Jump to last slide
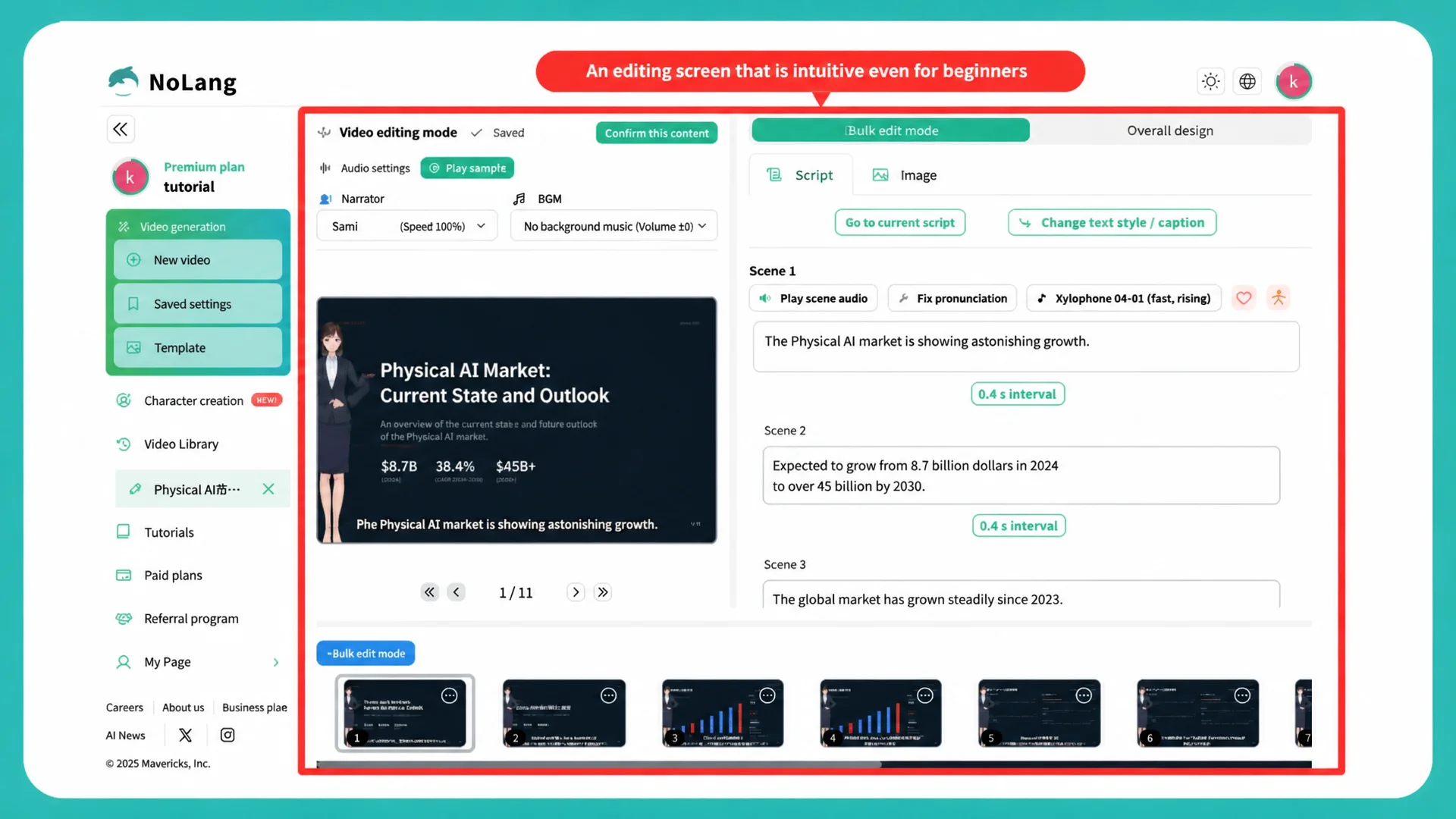The height and width of the screenshot is (819, 1456). coord(603,592)
